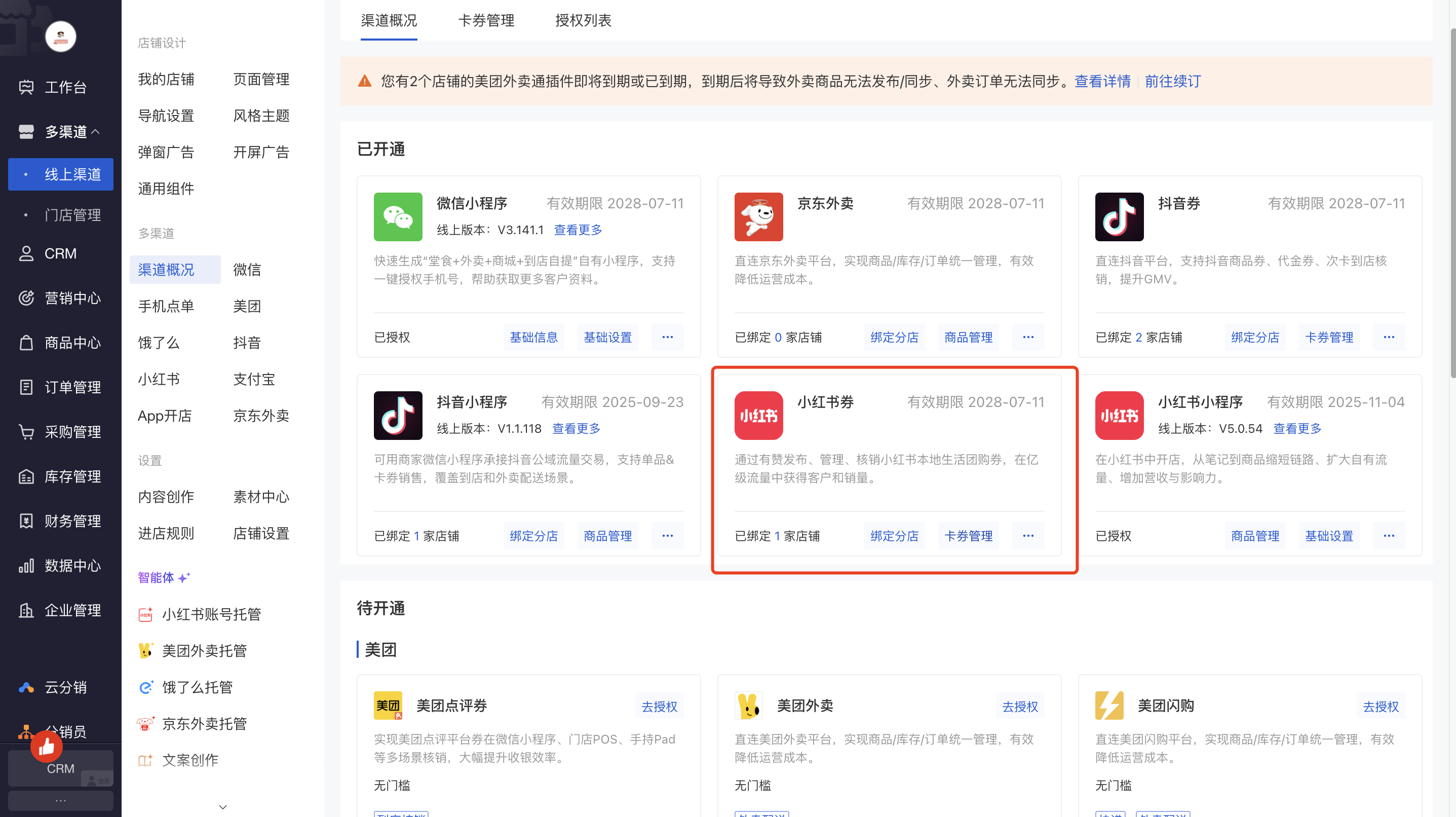Click the JD Waimai dog logo
The image size is (1456, 817).
[758, 216]
